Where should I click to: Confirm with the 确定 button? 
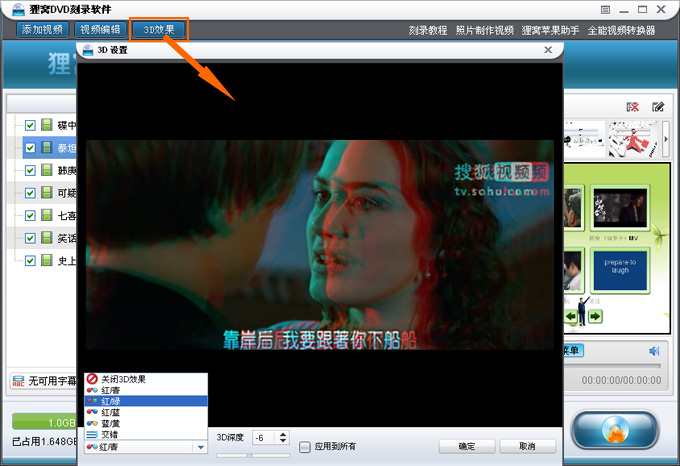click(x=467, y=446)
